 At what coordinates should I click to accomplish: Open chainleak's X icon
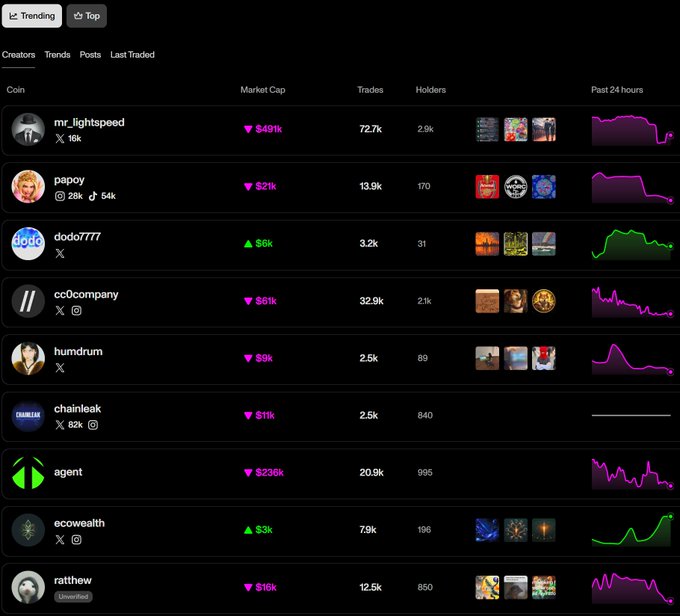(x=60, y=425)
